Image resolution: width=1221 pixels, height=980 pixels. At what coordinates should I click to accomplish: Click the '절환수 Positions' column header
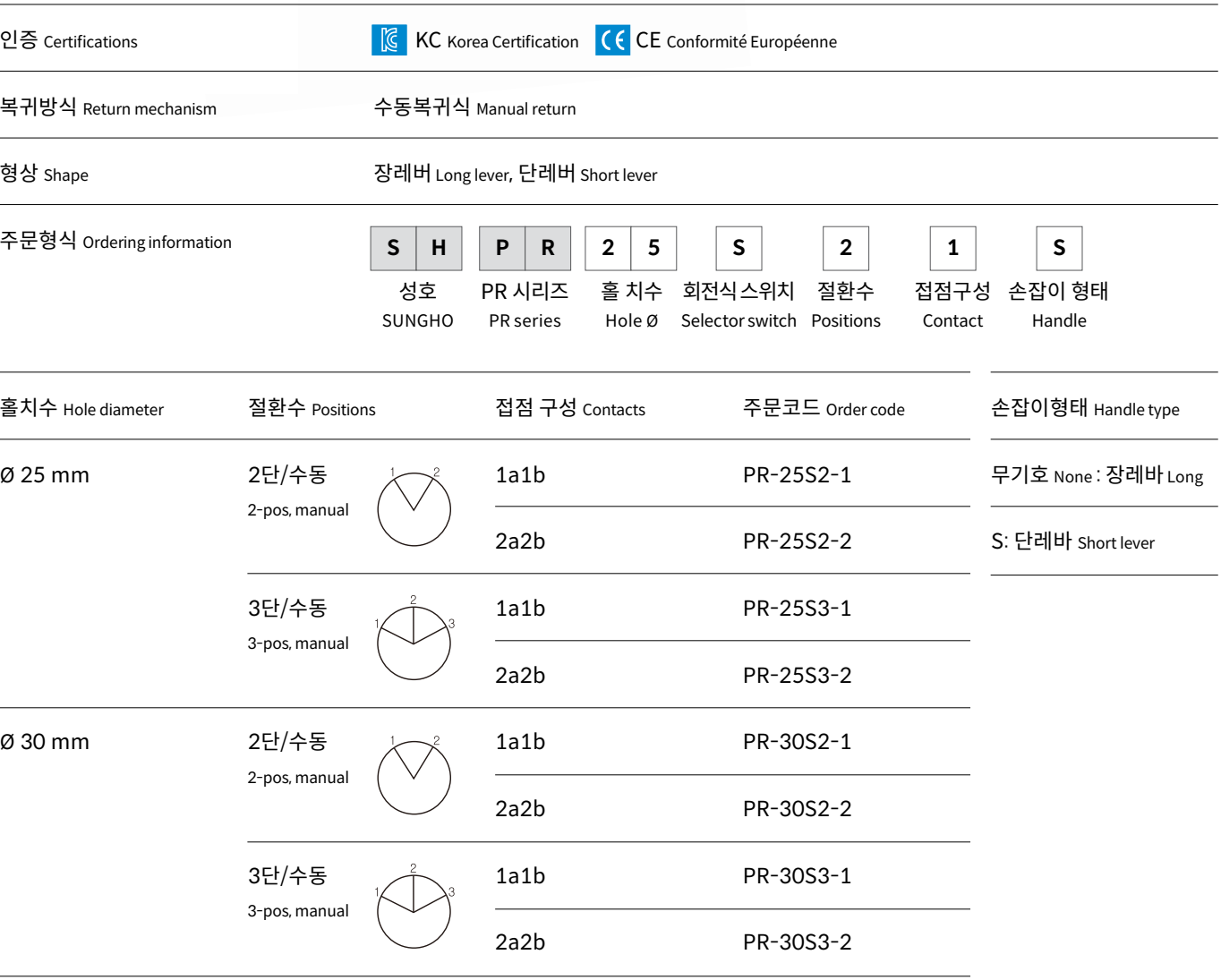point(312,408)
